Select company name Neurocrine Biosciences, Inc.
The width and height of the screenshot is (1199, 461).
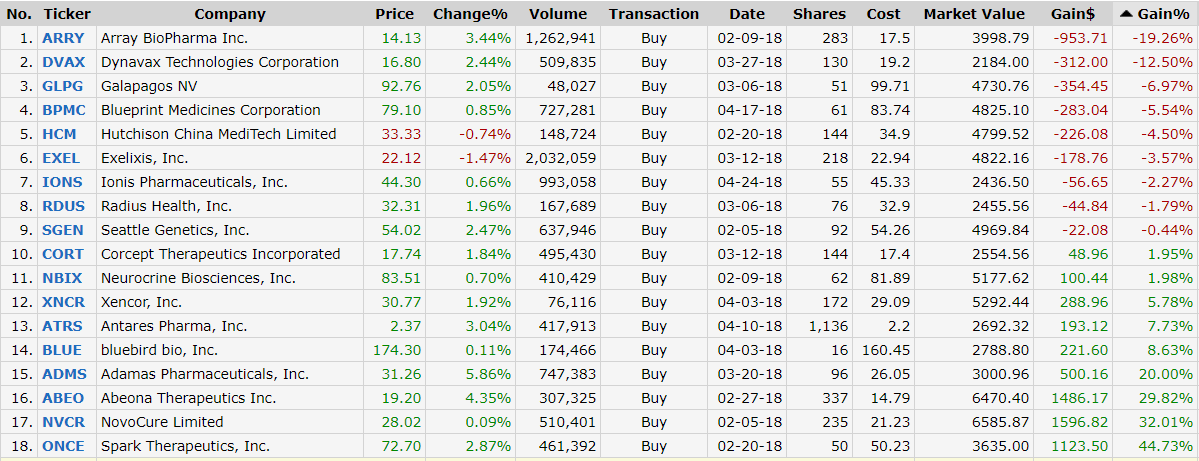[198, 278]
